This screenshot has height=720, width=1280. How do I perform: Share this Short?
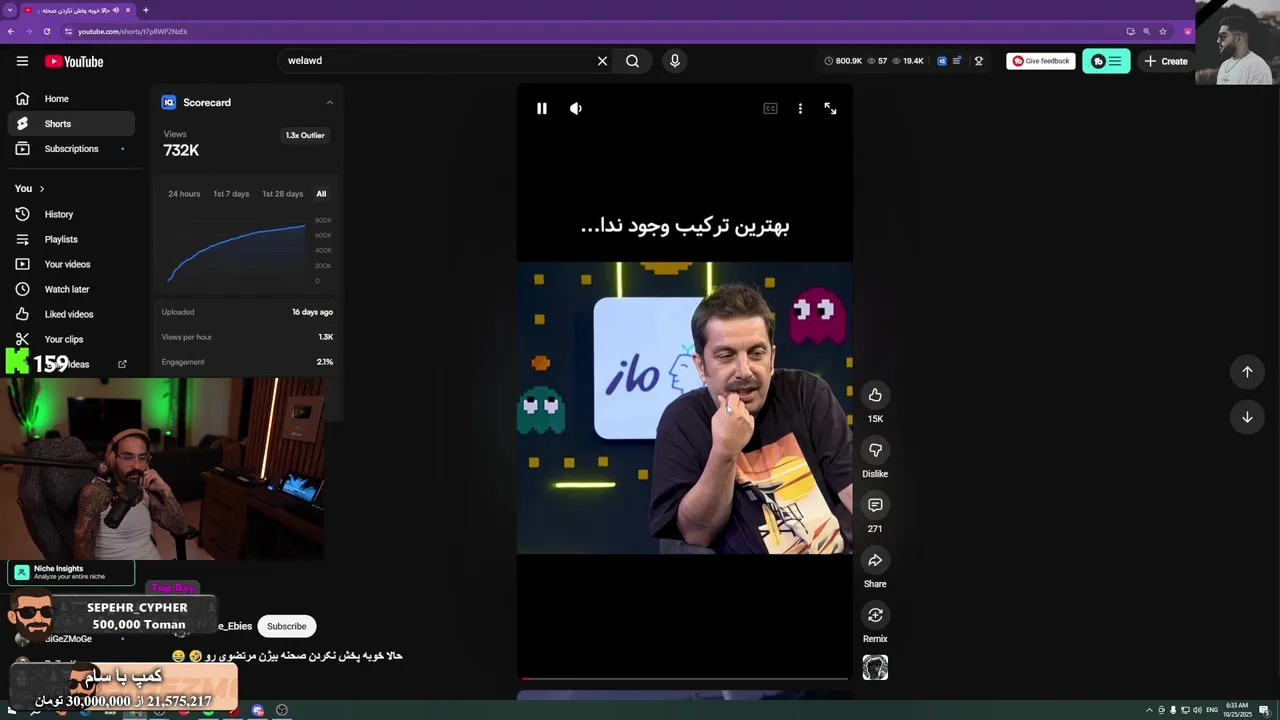coord(875,560)
